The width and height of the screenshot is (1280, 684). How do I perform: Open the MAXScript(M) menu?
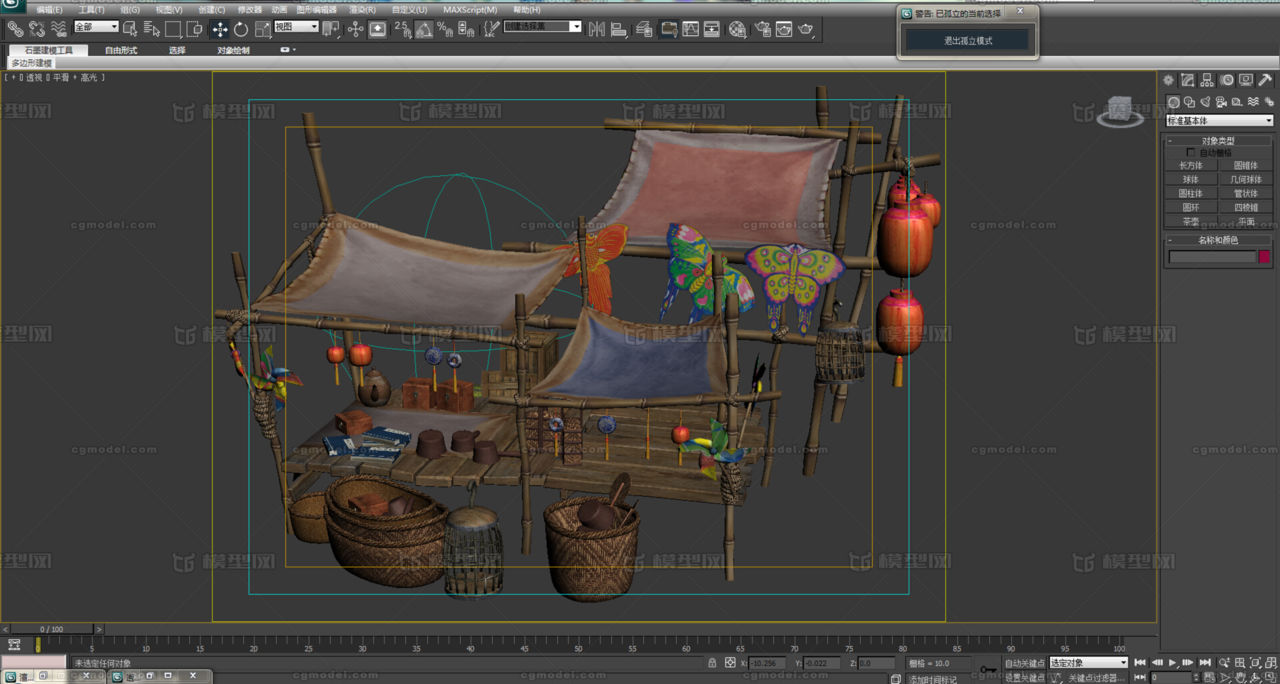tap(469, 10)
